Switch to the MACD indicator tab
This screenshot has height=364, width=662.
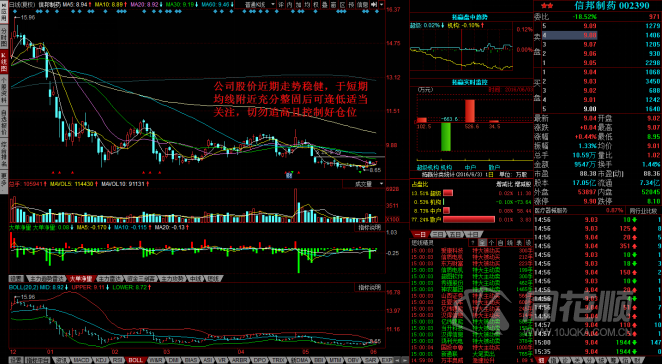(x=81, y=360)
